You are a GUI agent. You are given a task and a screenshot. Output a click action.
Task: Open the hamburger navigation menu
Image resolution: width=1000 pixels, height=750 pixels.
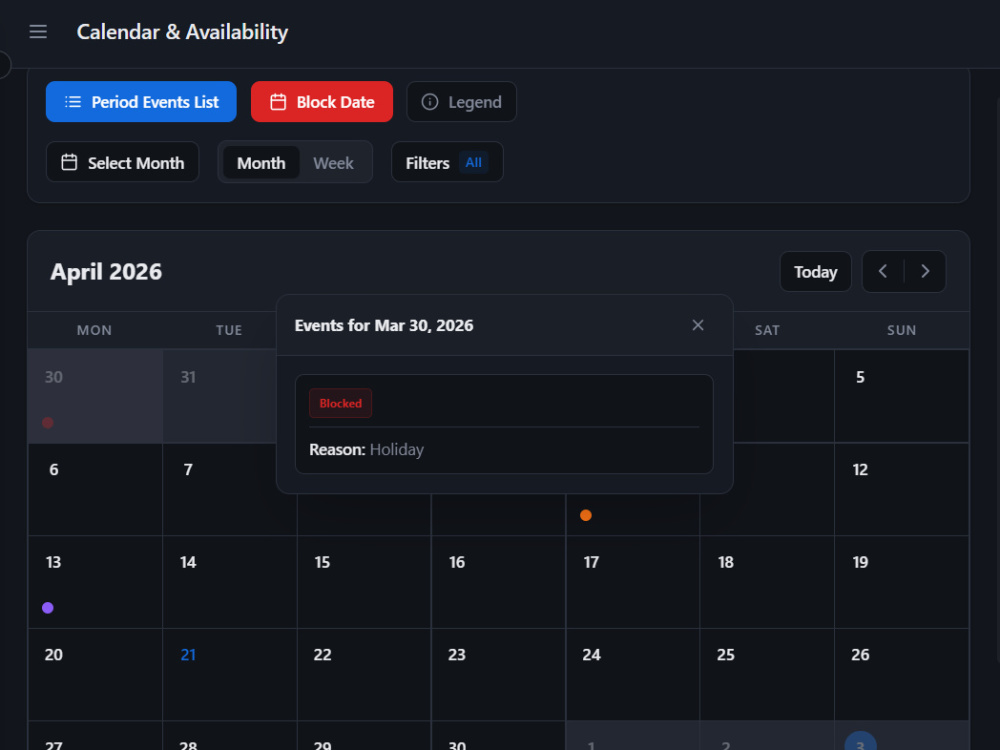point(38,31)
